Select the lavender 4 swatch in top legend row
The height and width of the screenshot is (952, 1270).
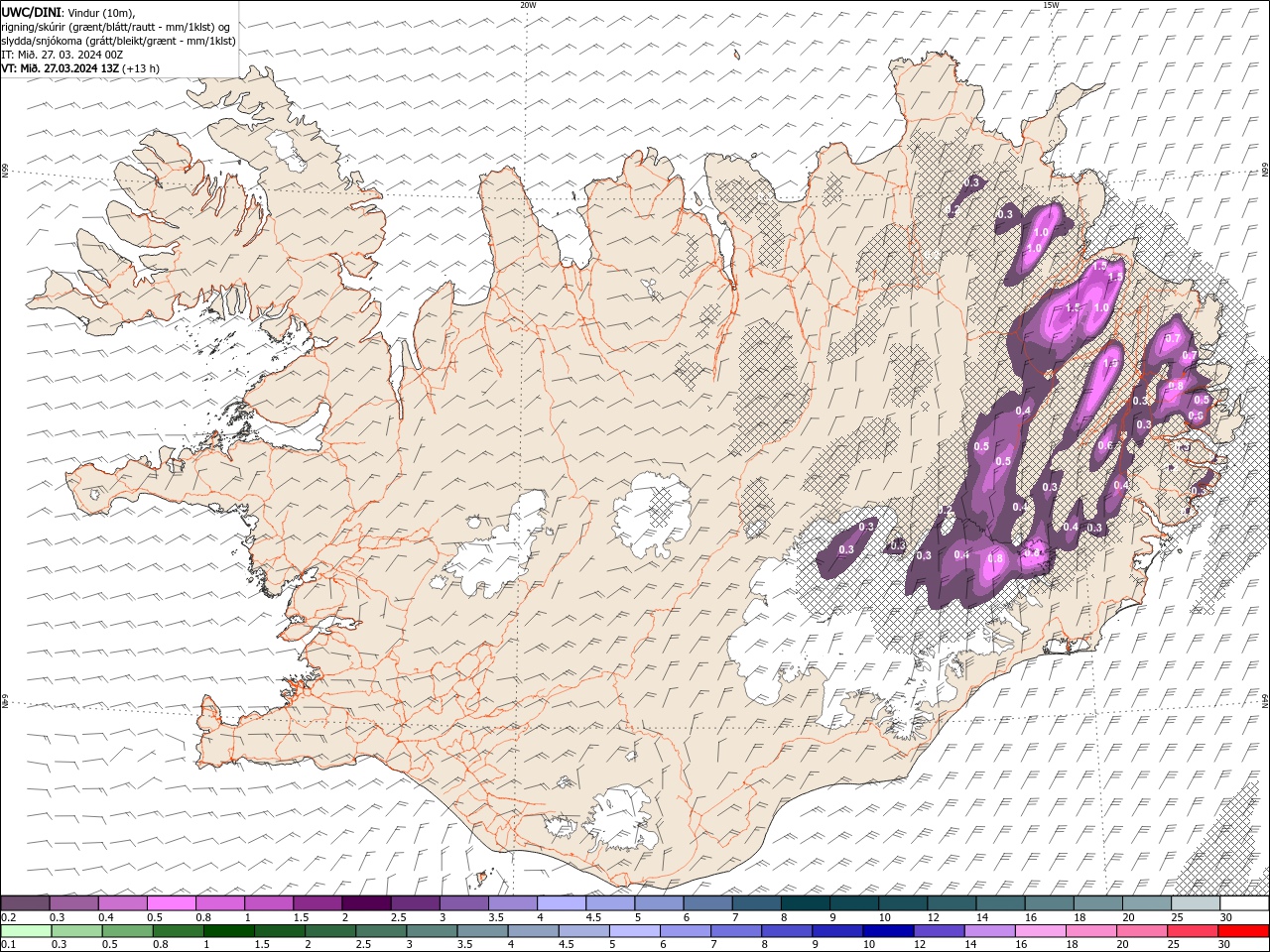click(562, 903)
